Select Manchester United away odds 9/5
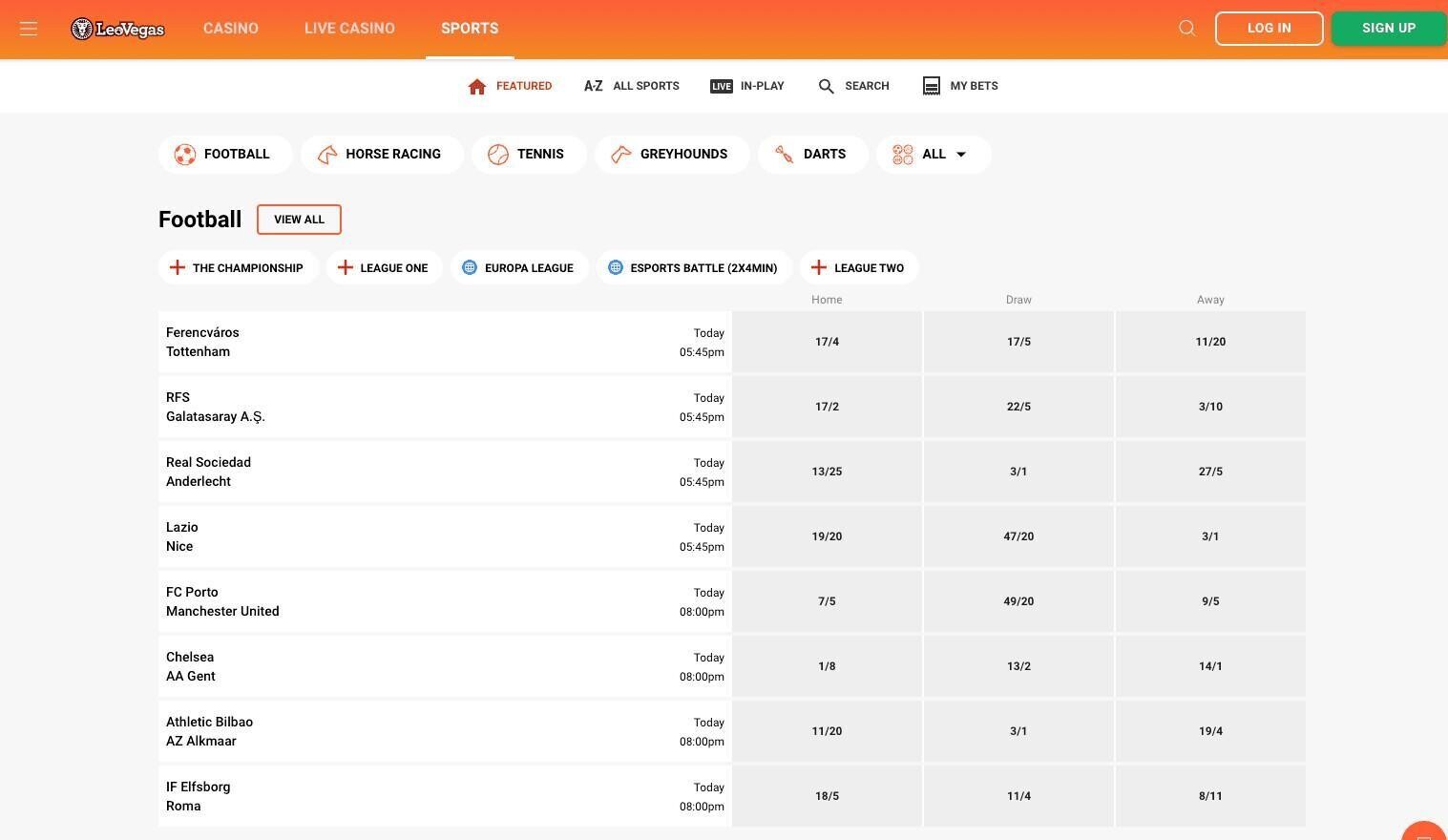The height and width of the screenshot is (840, 1448). click(x=1210, y=601)
